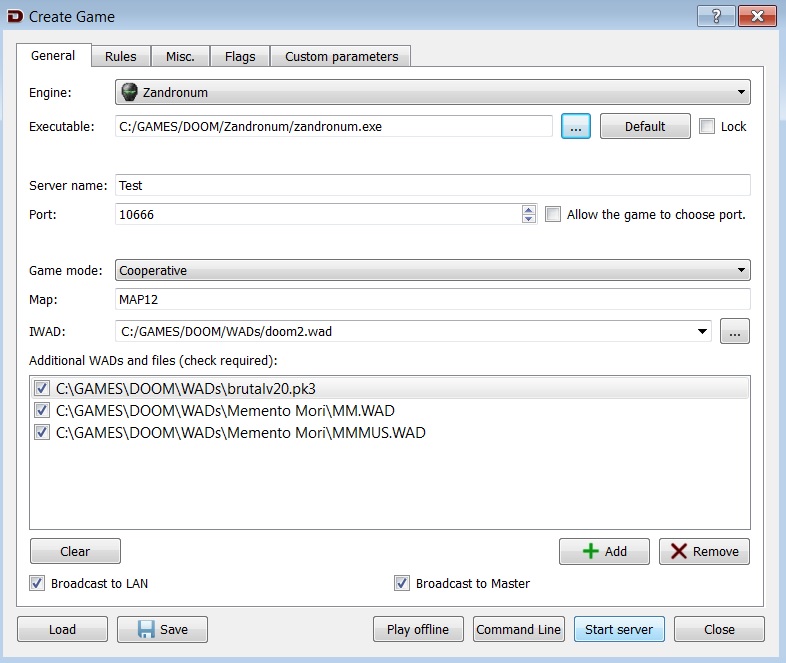Screen dimensions: 786x663
Task: Click the Save button with floppy icon
Action: click(162, 629)
